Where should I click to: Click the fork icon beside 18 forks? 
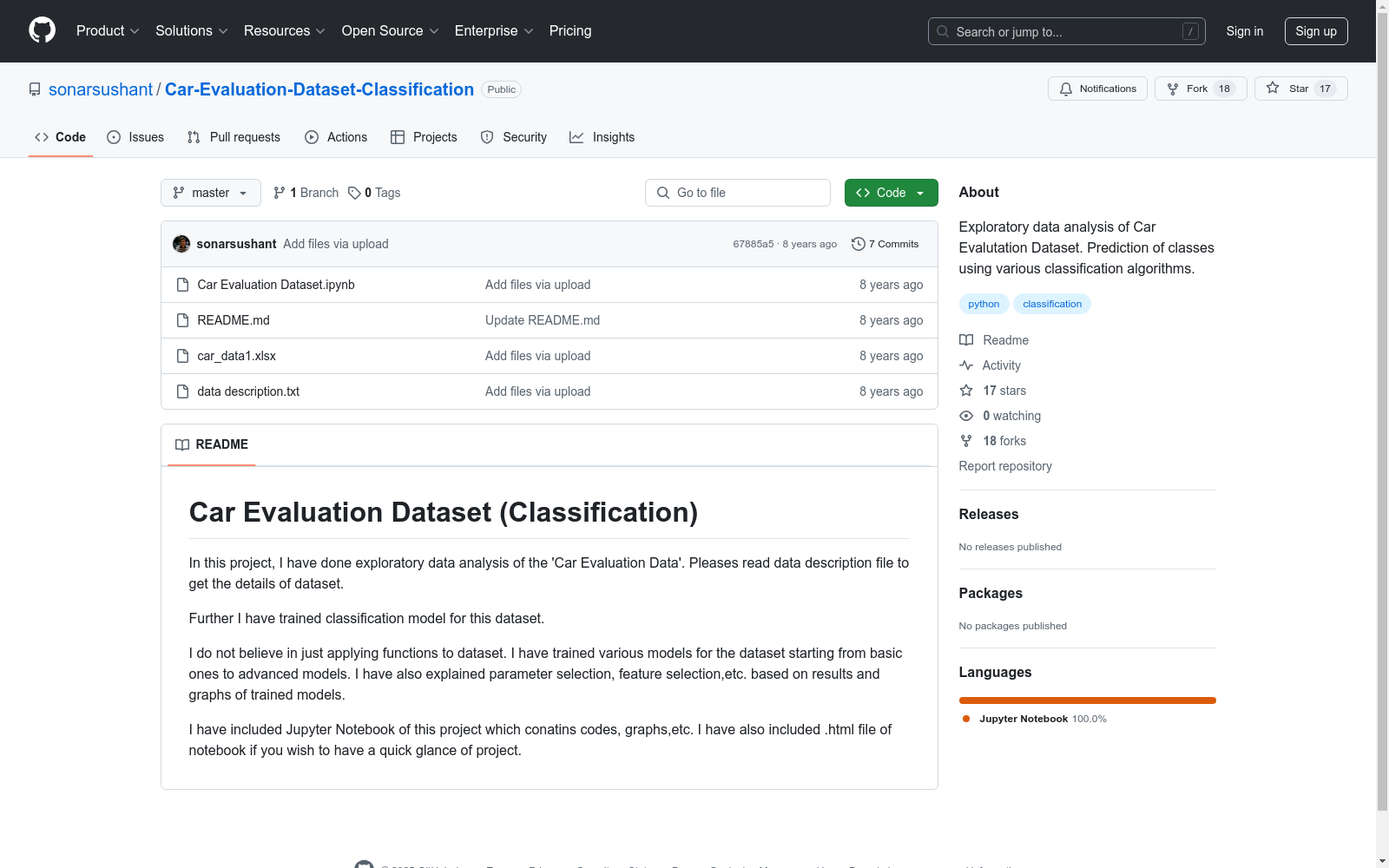[966, 441]
